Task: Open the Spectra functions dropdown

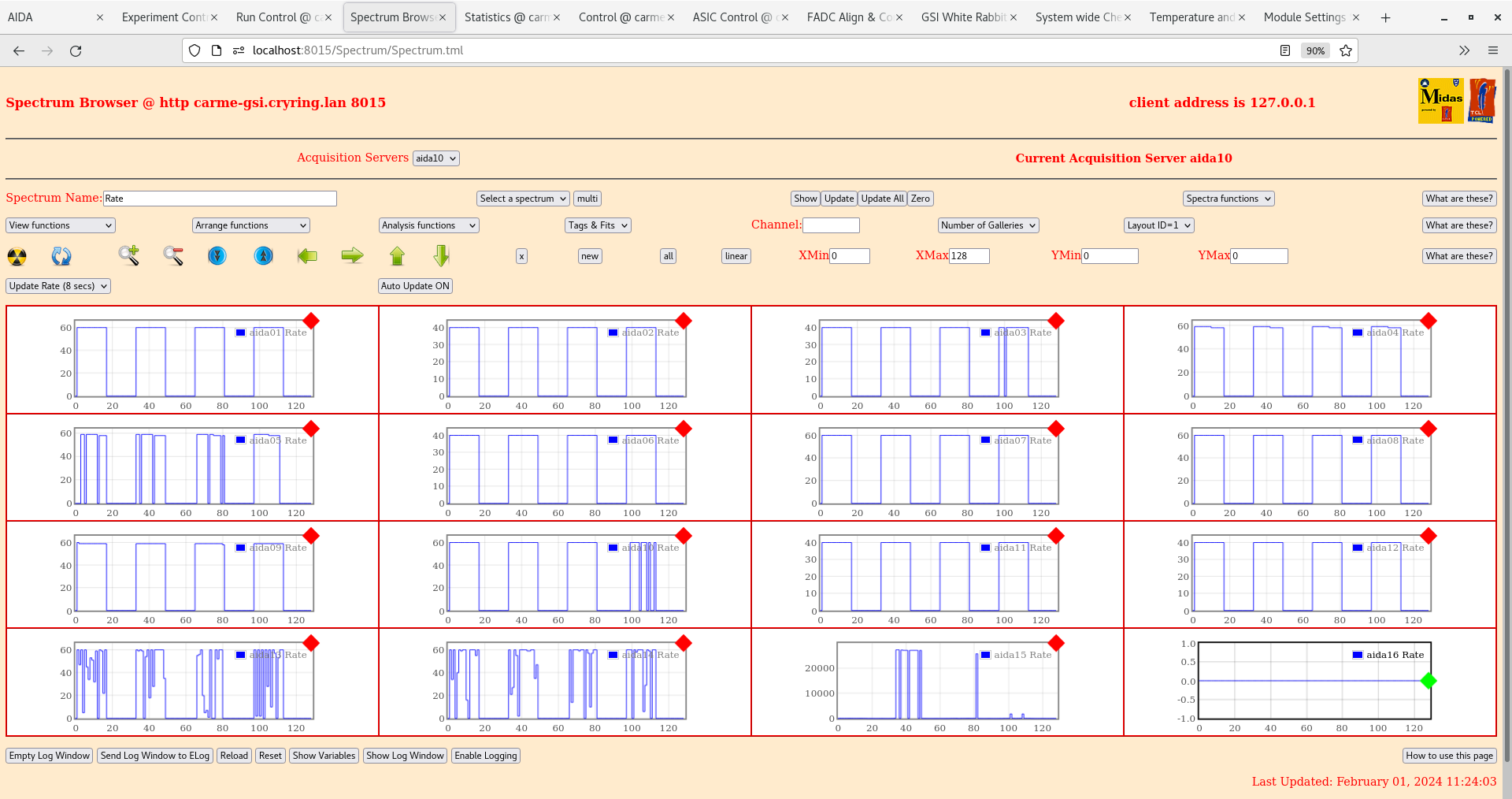Action: 1228,199
